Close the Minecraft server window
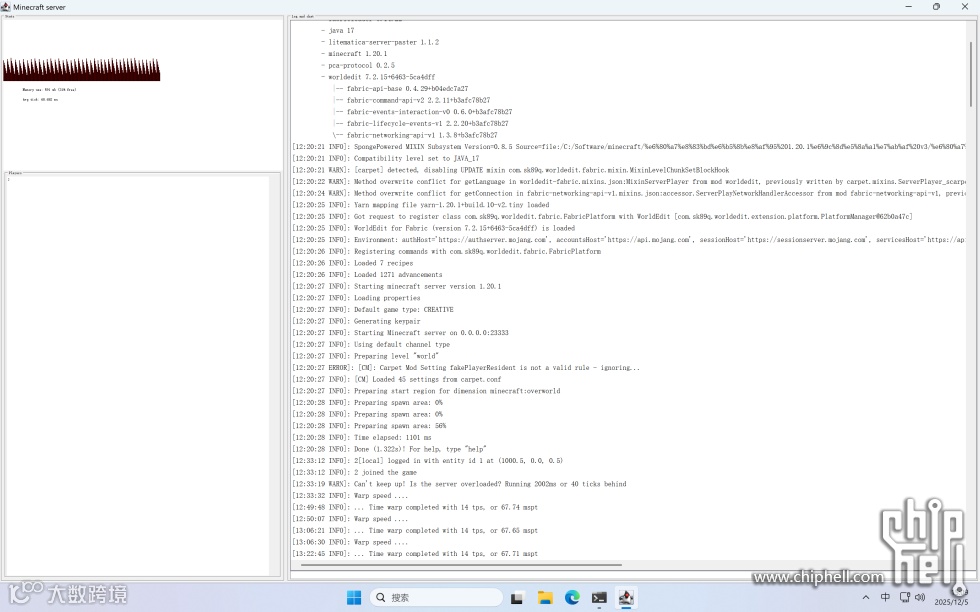This screenshot has height=612, width=980. (964, 7)
